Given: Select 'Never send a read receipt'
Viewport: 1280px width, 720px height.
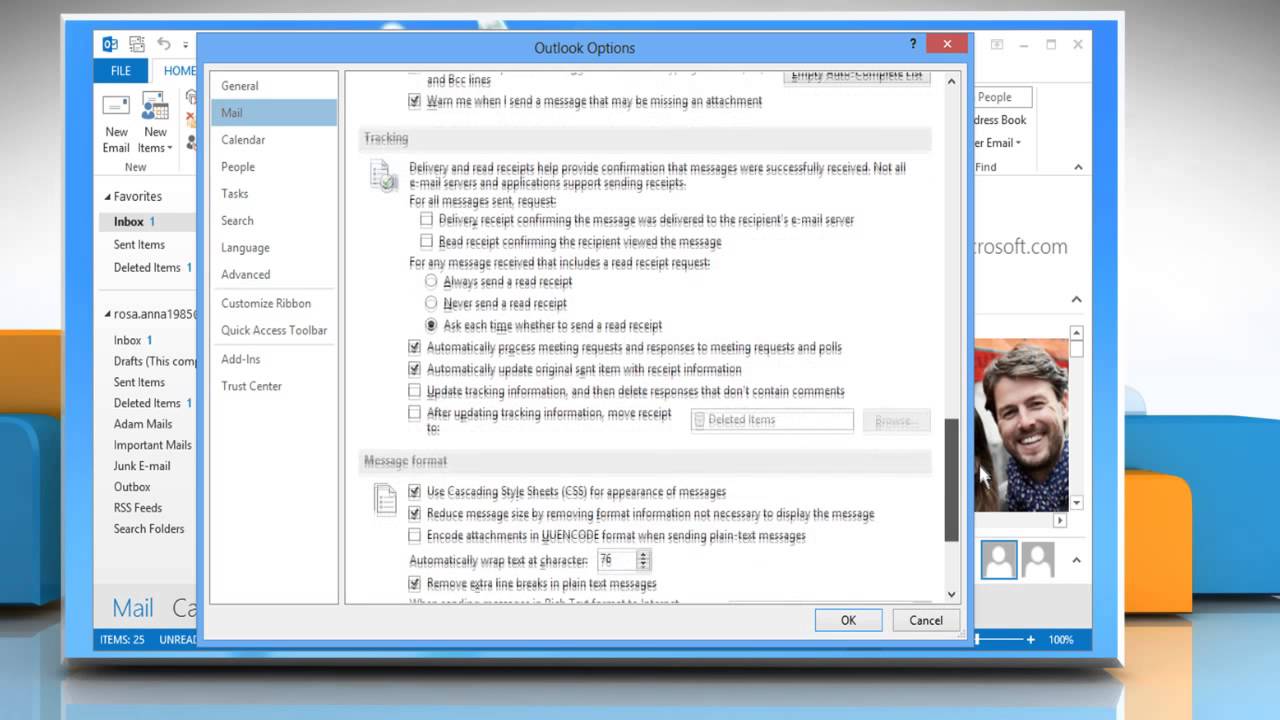Looking at the screenshot, I should click(x=431, y=303).
